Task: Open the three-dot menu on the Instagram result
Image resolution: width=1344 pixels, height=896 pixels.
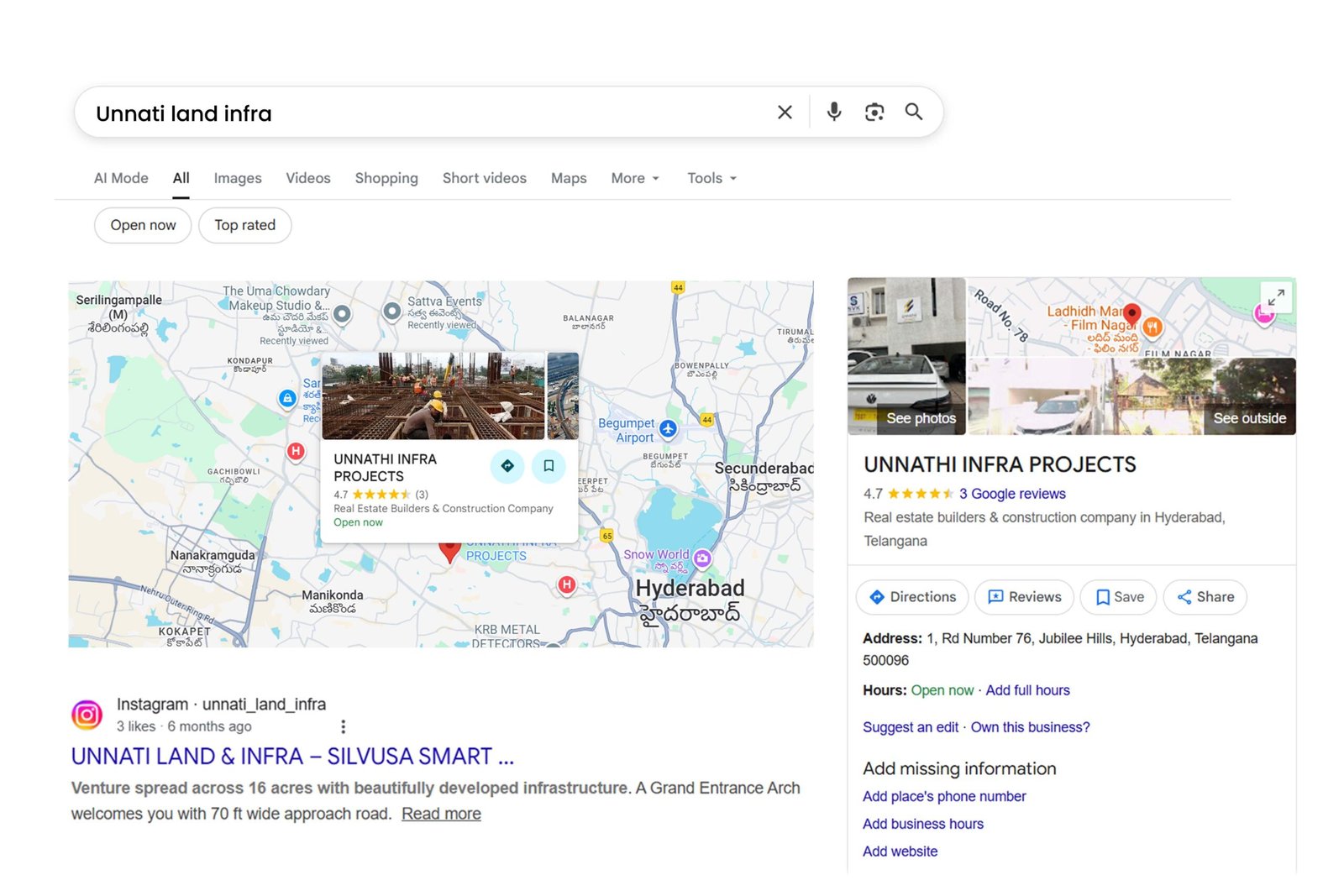Action: (x=344, y=726)
